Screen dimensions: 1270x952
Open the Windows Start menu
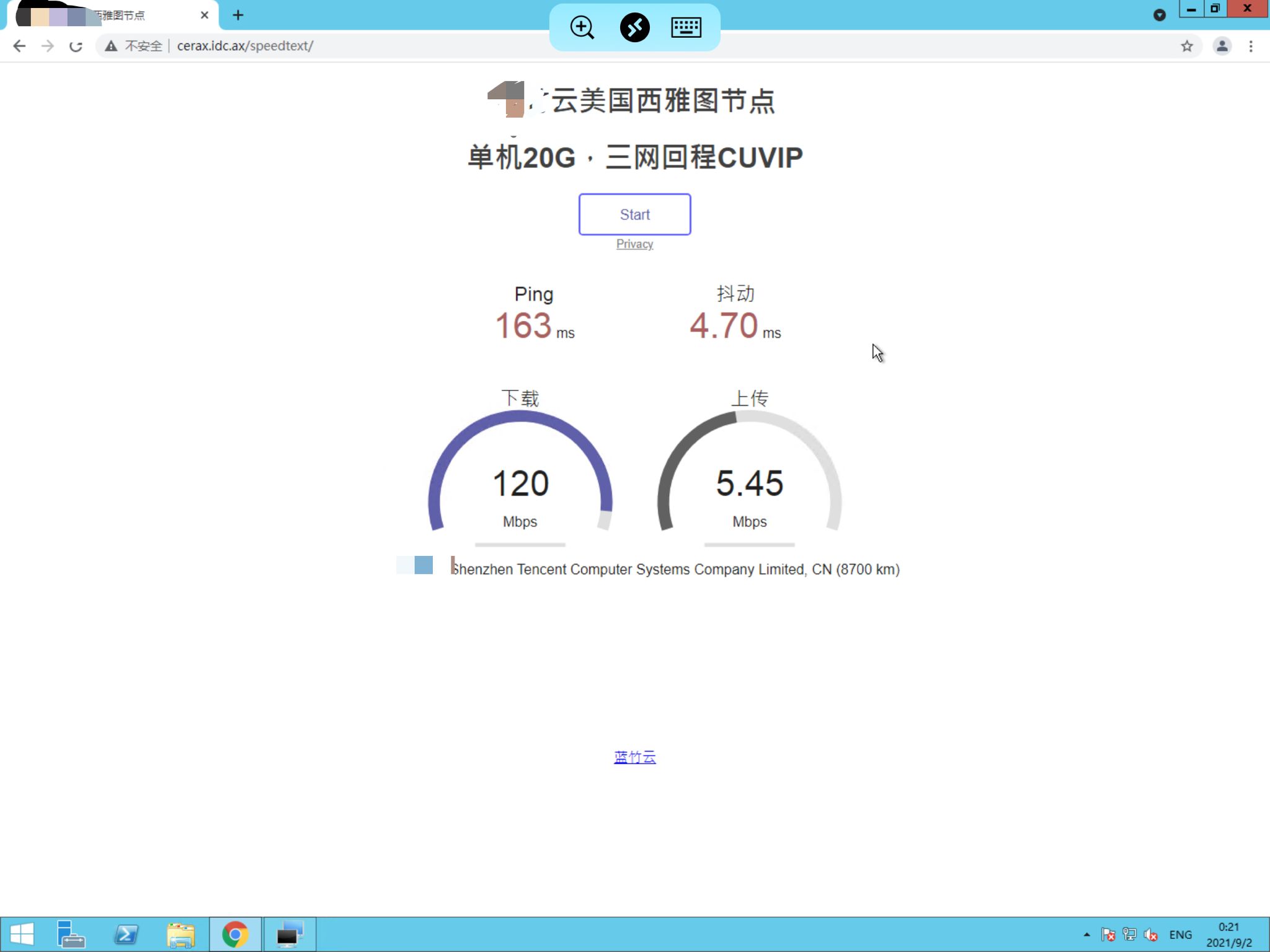24,933
